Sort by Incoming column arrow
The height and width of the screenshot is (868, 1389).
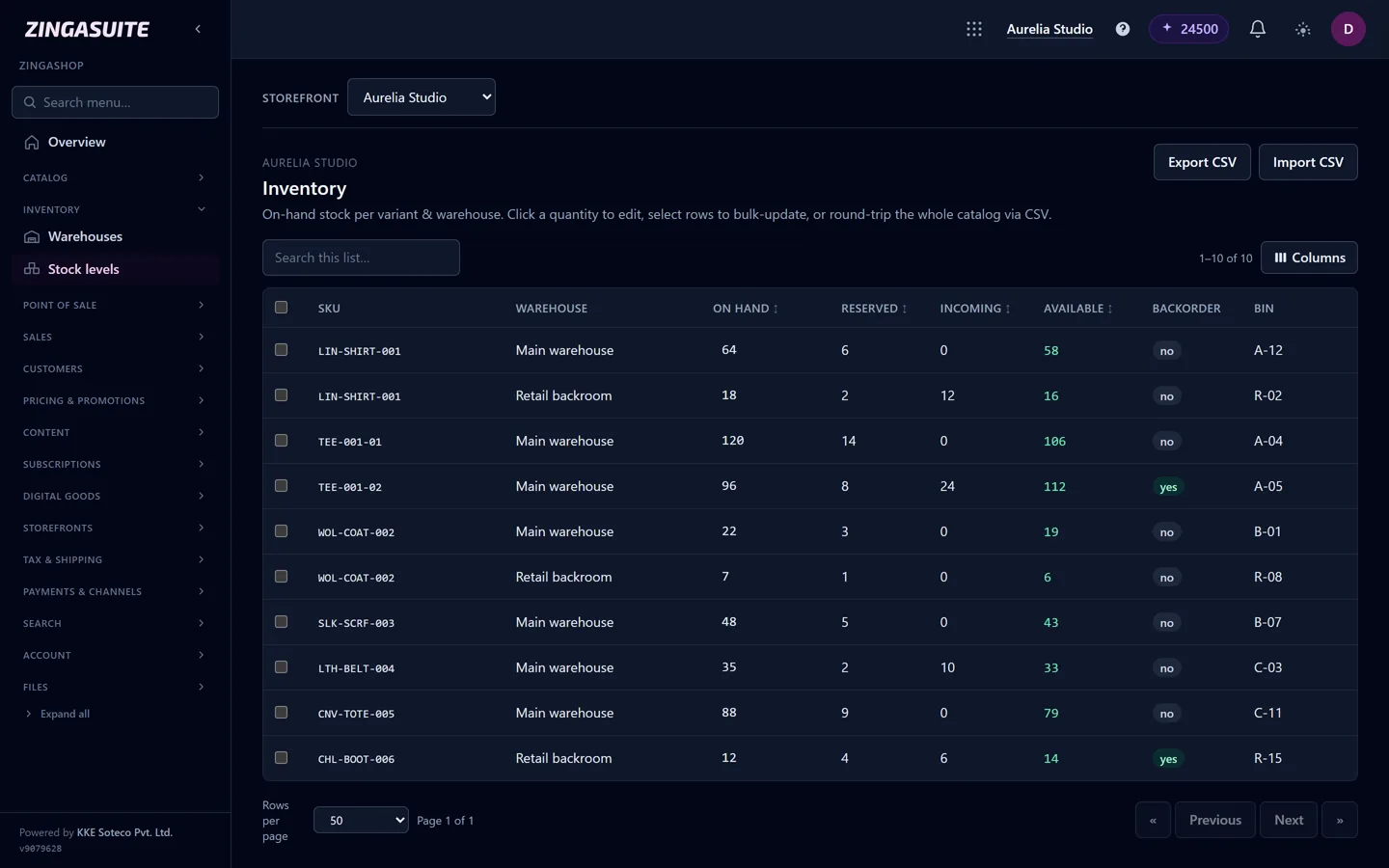[x=1008, y=309]
